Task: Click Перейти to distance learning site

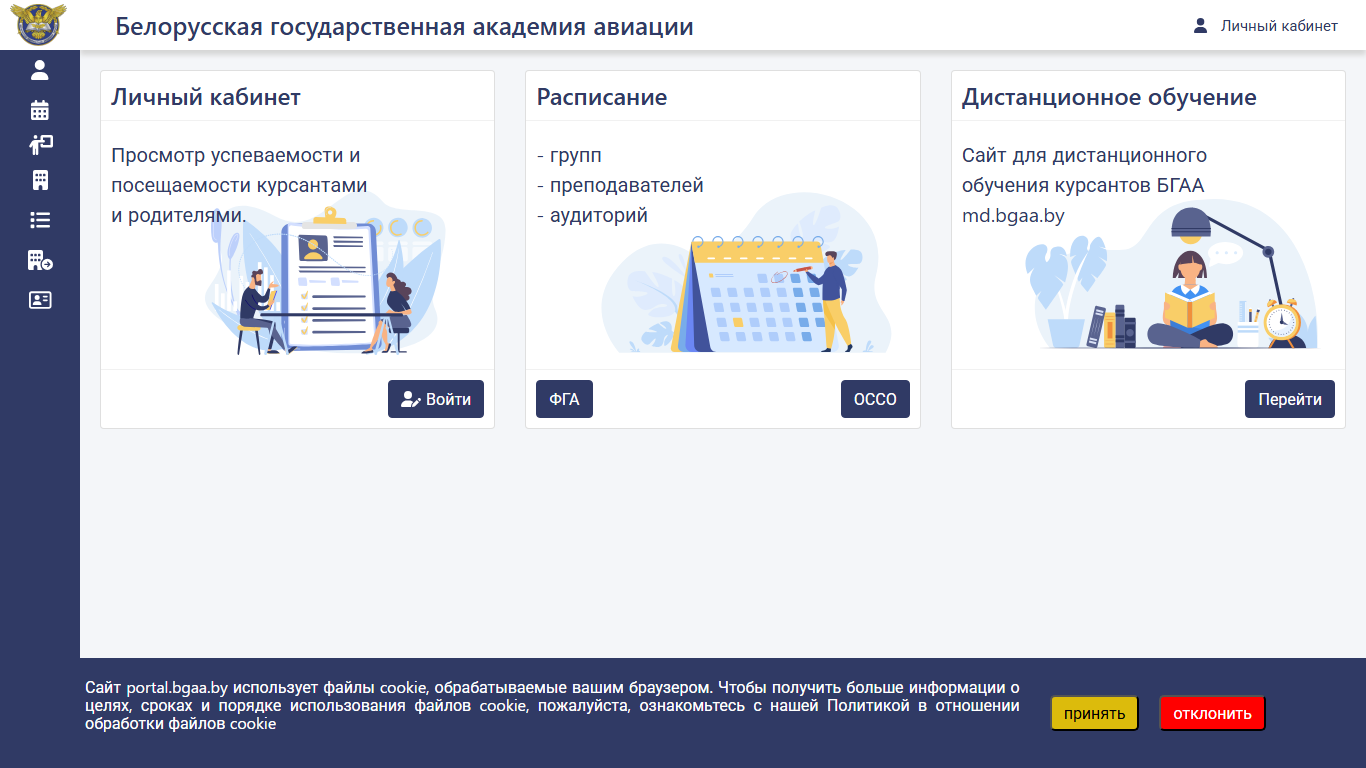Action: (1290, 399)
